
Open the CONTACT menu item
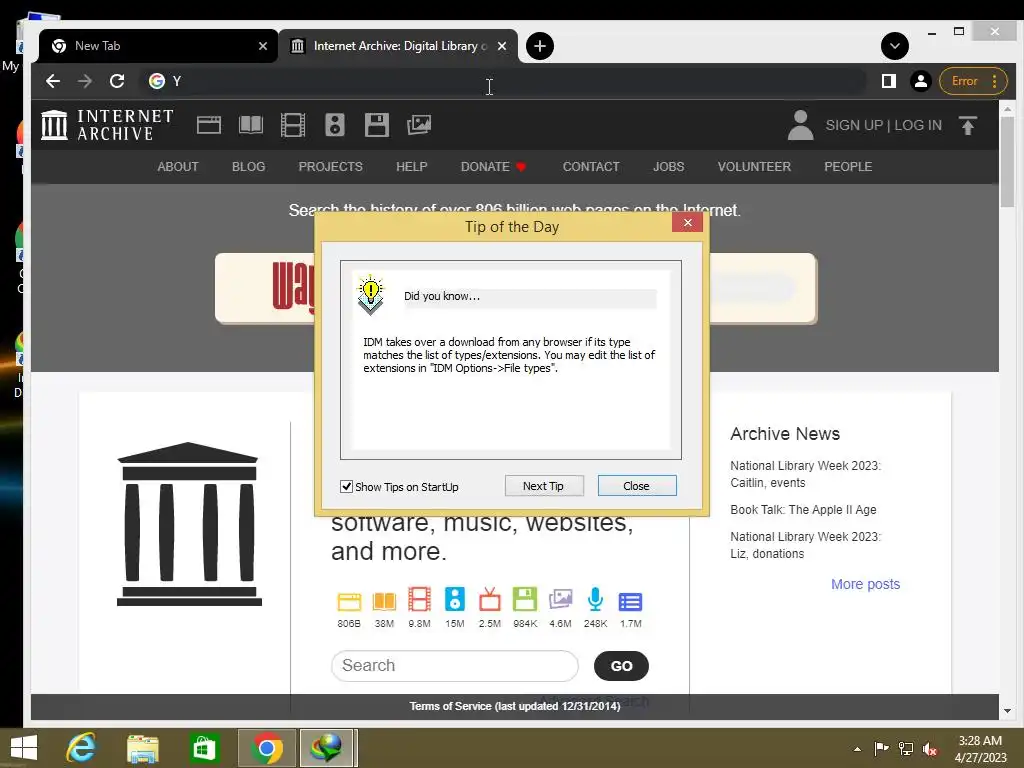coord(591,167)
